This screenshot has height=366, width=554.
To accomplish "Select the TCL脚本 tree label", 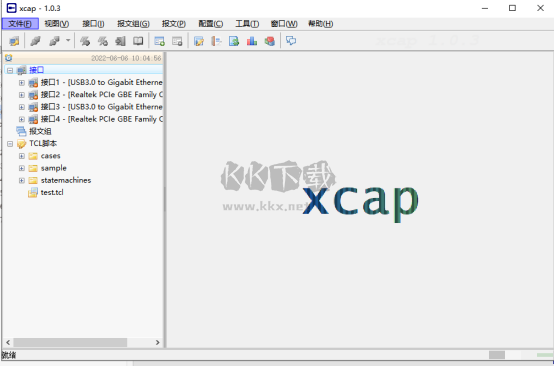I will point(43,143).
